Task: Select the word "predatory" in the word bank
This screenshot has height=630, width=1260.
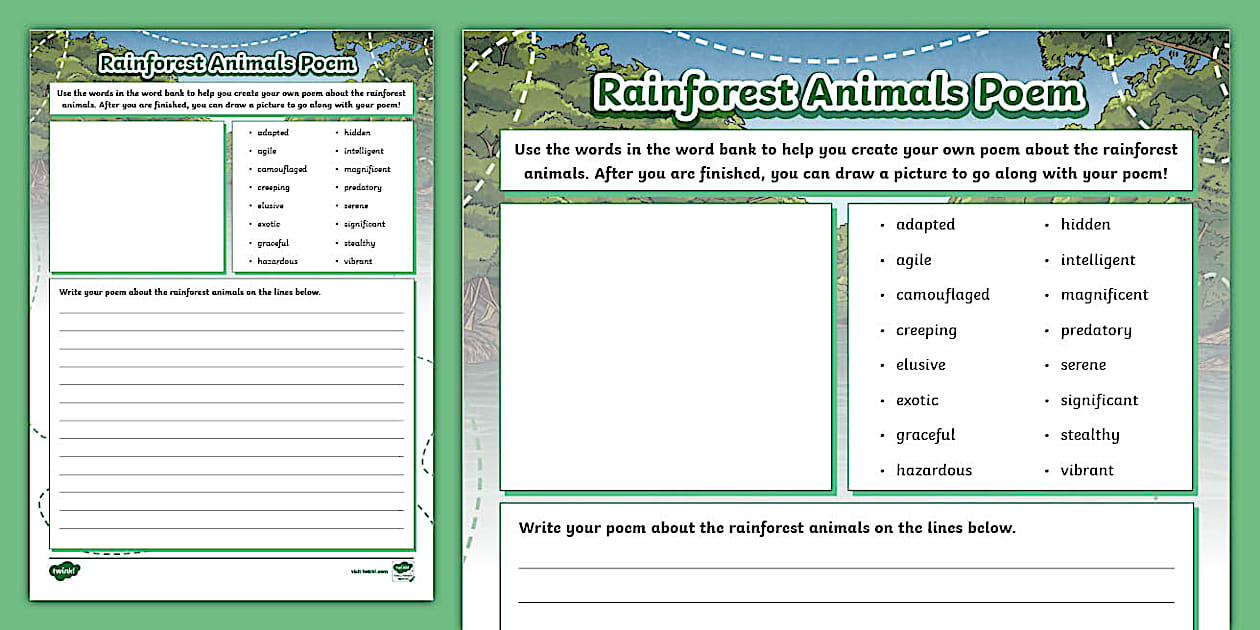Action: click(1096, 329)
